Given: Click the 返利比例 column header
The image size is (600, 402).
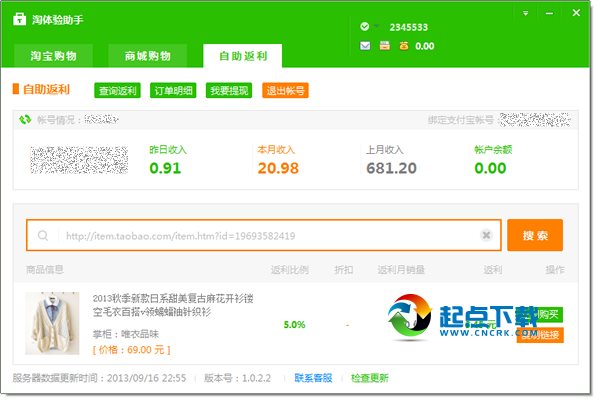Looking at the screenshot, I should pyautogui.click(x=290, y=270).
